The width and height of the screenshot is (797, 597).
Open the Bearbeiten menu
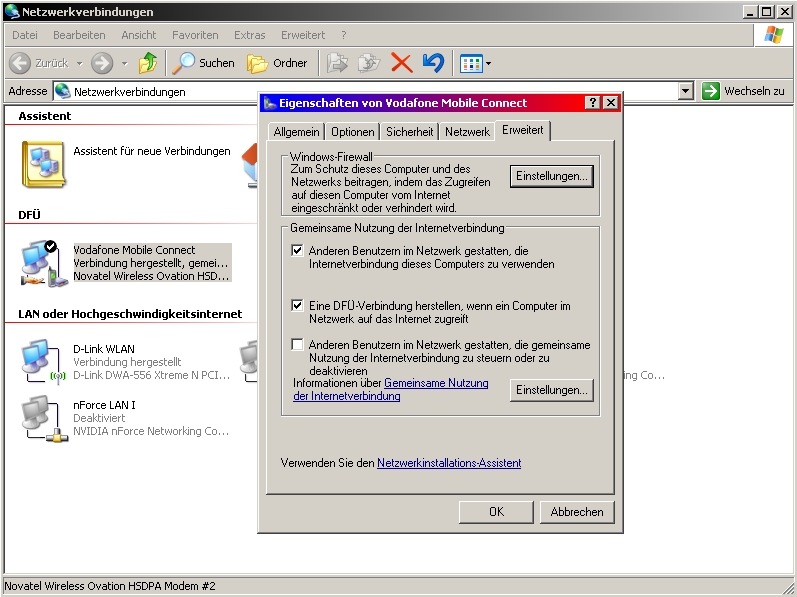(x=79, y=35)
